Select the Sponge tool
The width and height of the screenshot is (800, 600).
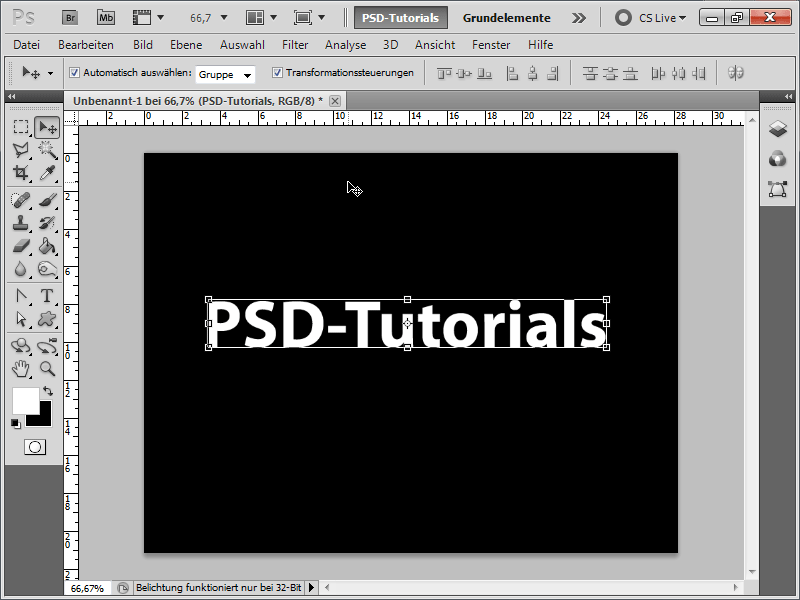(x=47, y=269)
